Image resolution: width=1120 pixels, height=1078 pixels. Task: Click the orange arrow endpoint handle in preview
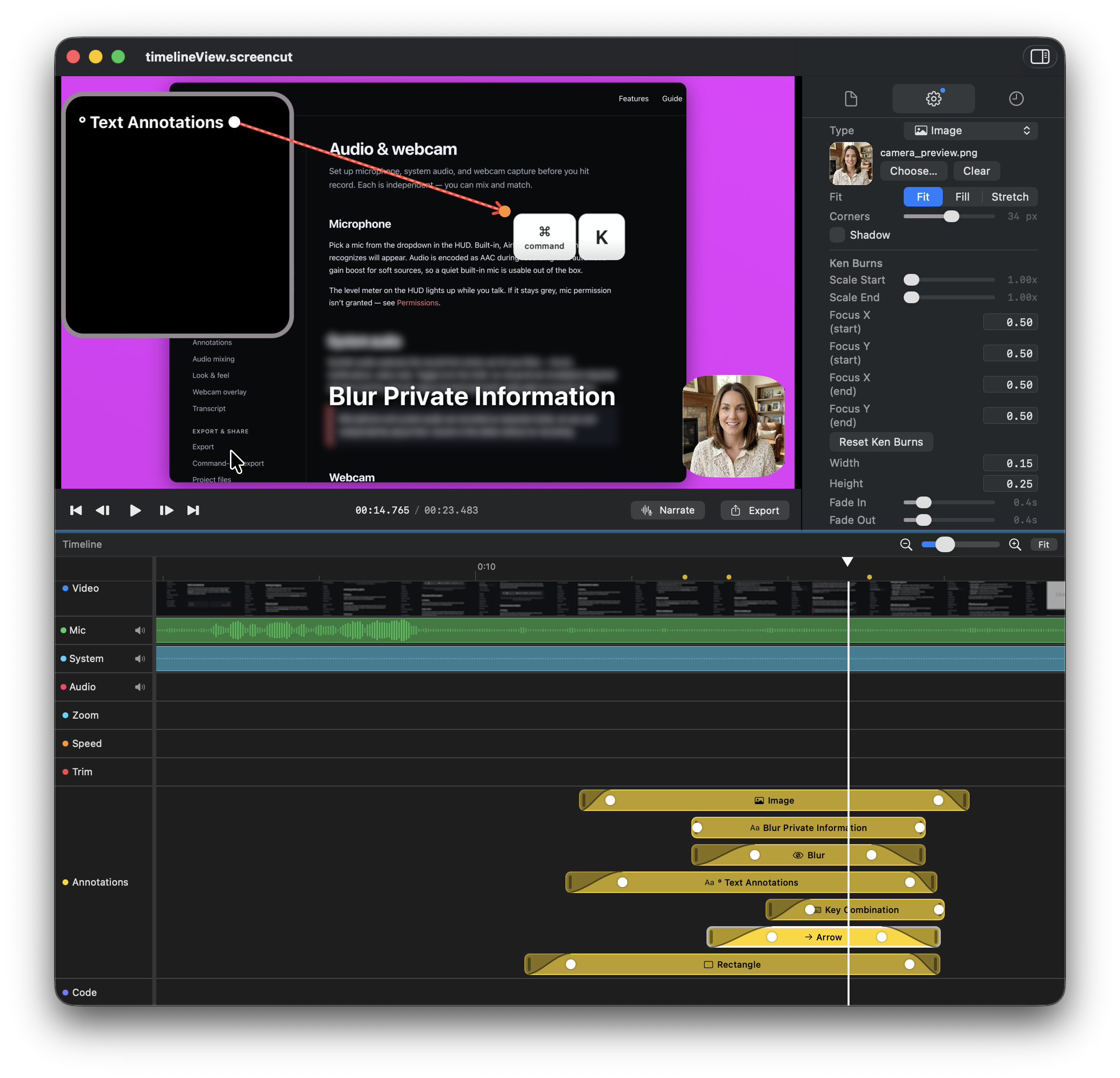504,211
